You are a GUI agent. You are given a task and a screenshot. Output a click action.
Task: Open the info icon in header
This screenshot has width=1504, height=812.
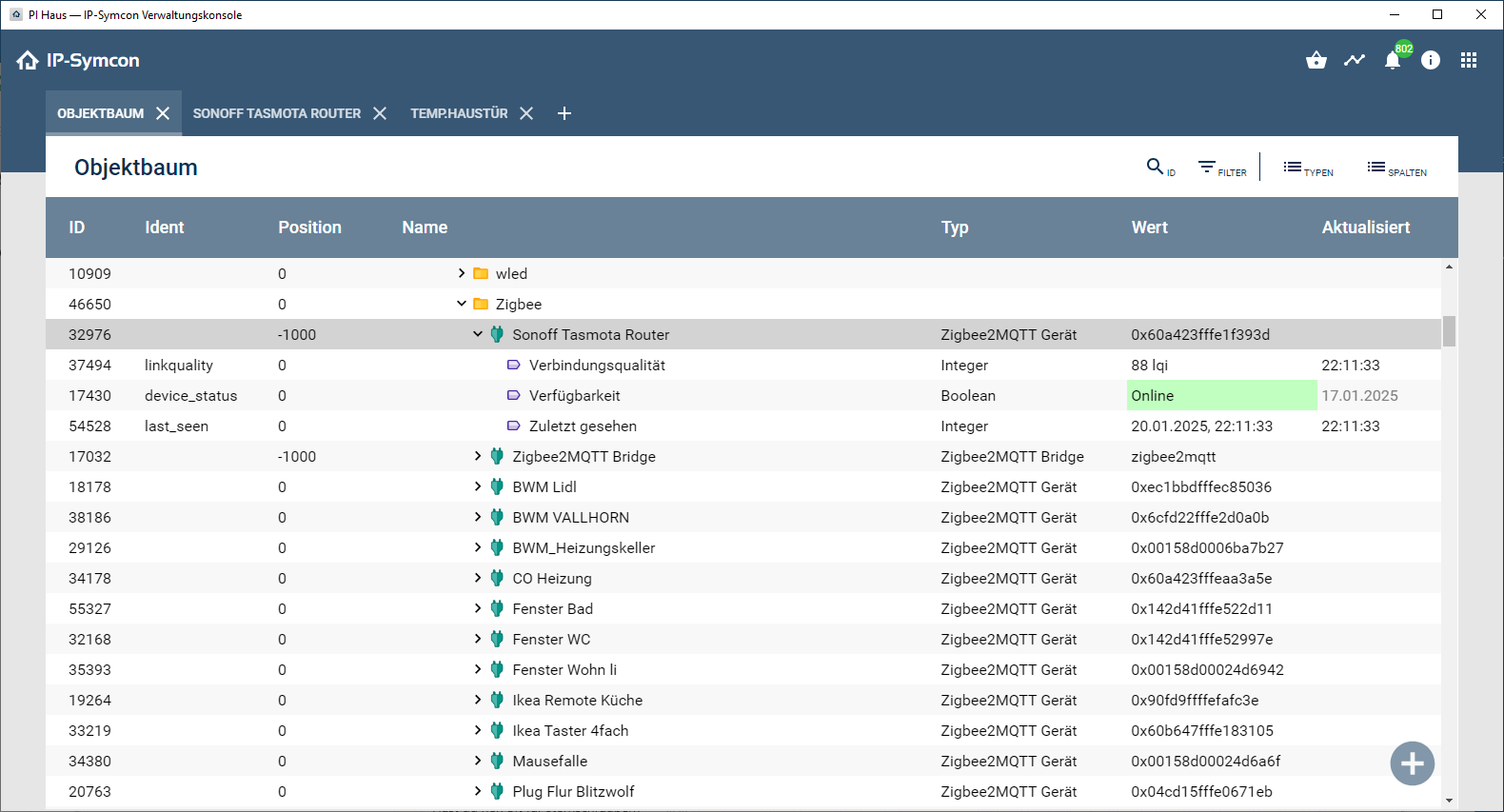tap(1431, 60)
